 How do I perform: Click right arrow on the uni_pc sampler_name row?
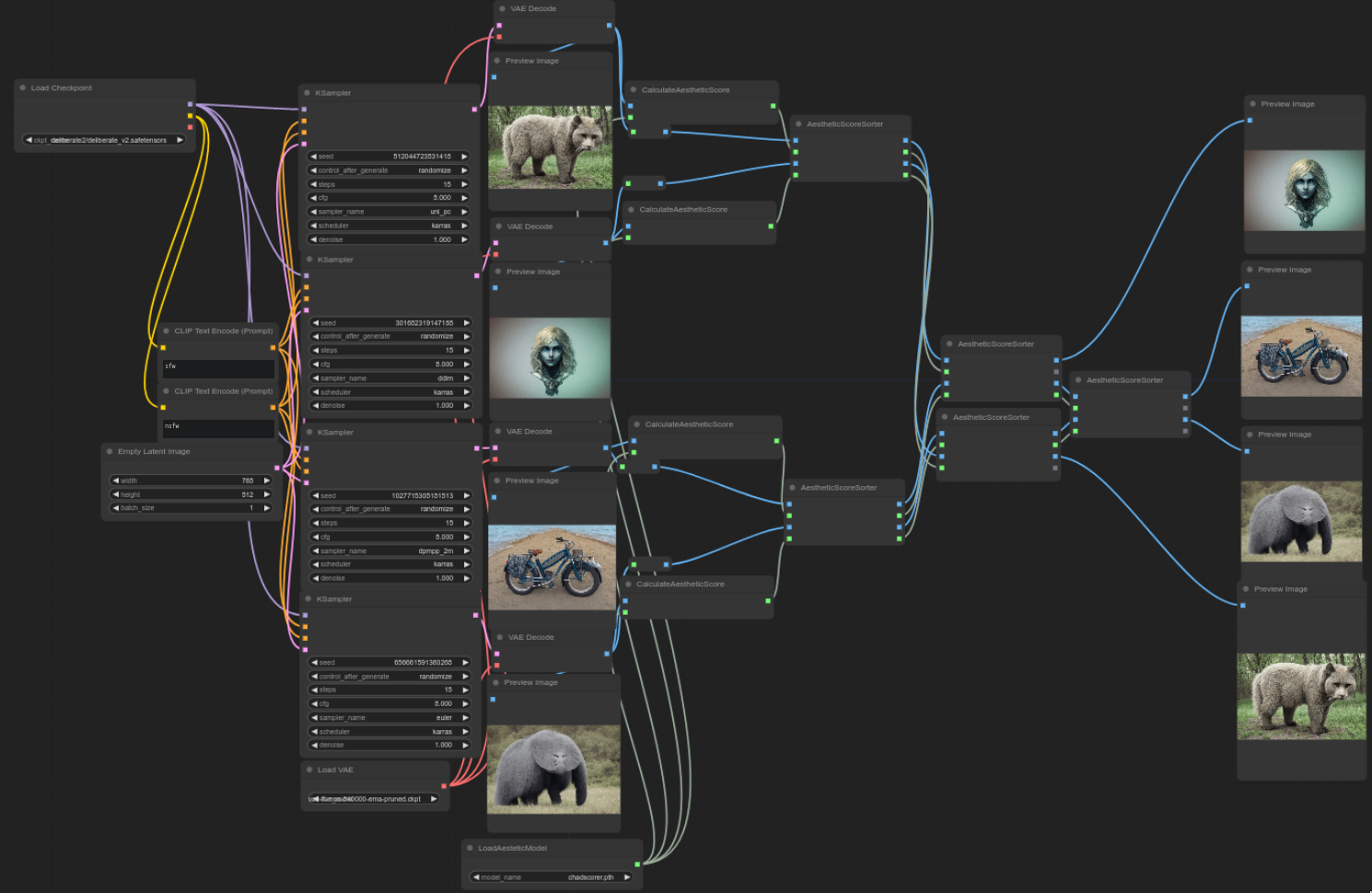click(x=464, y=212)
